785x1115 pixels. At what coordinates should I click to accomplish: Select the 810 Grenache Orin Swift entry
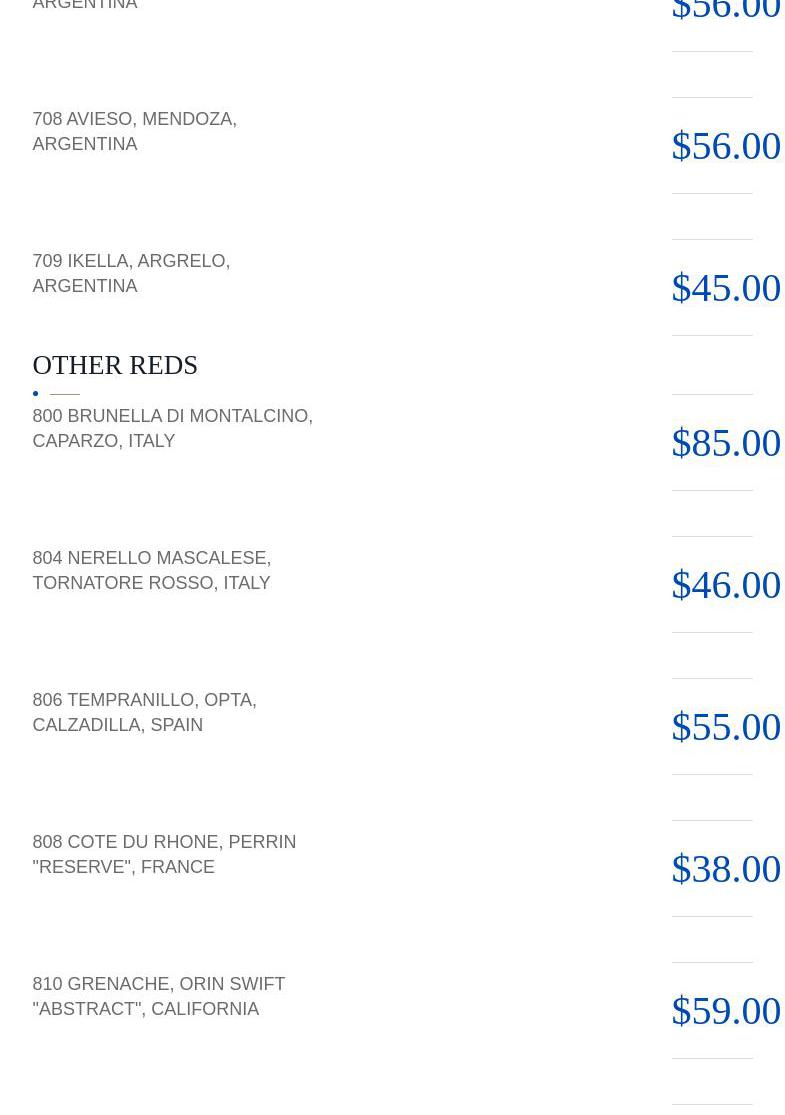(158, 996)
